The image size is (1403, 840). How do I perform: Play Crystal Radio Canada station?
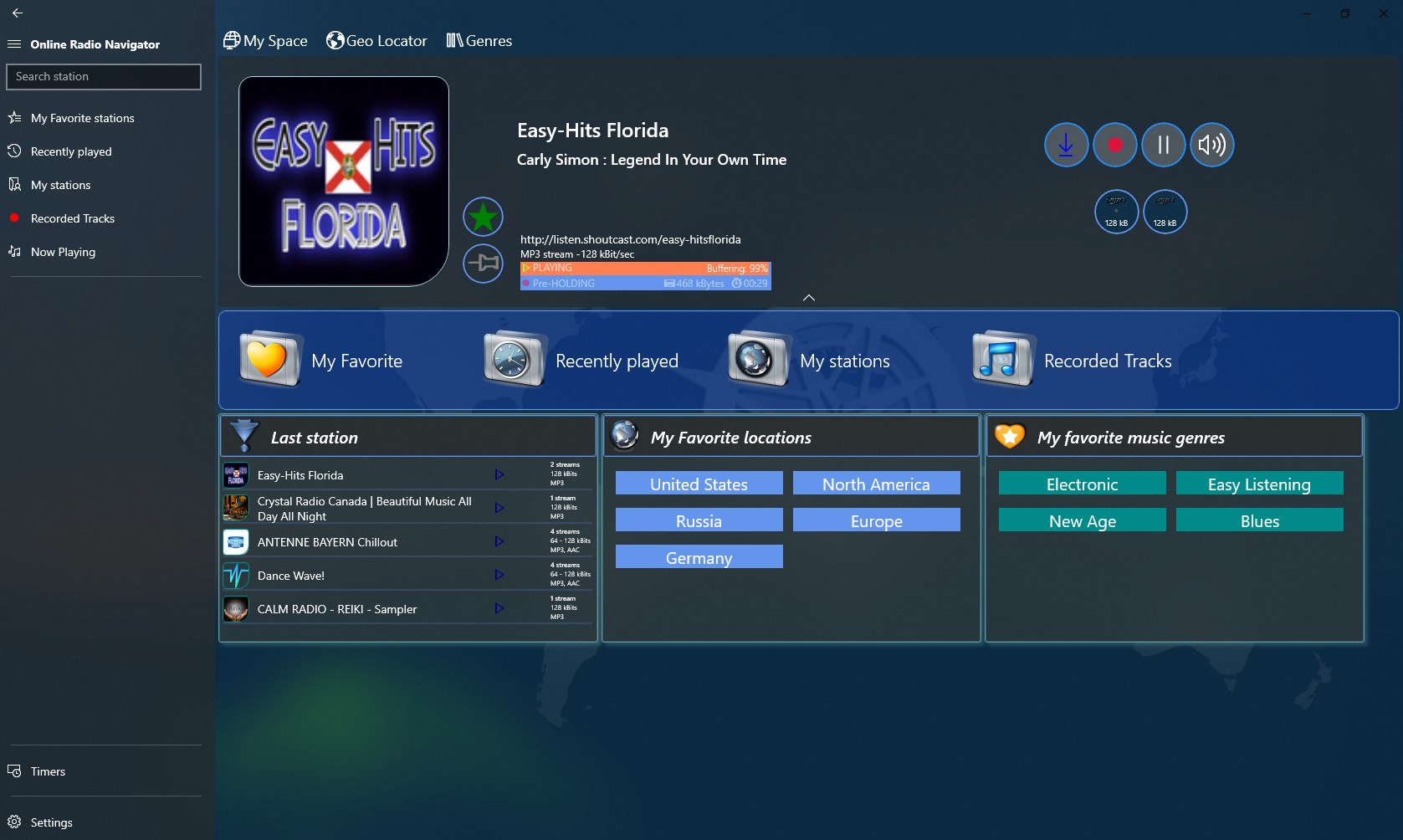(x=499, y=508)
